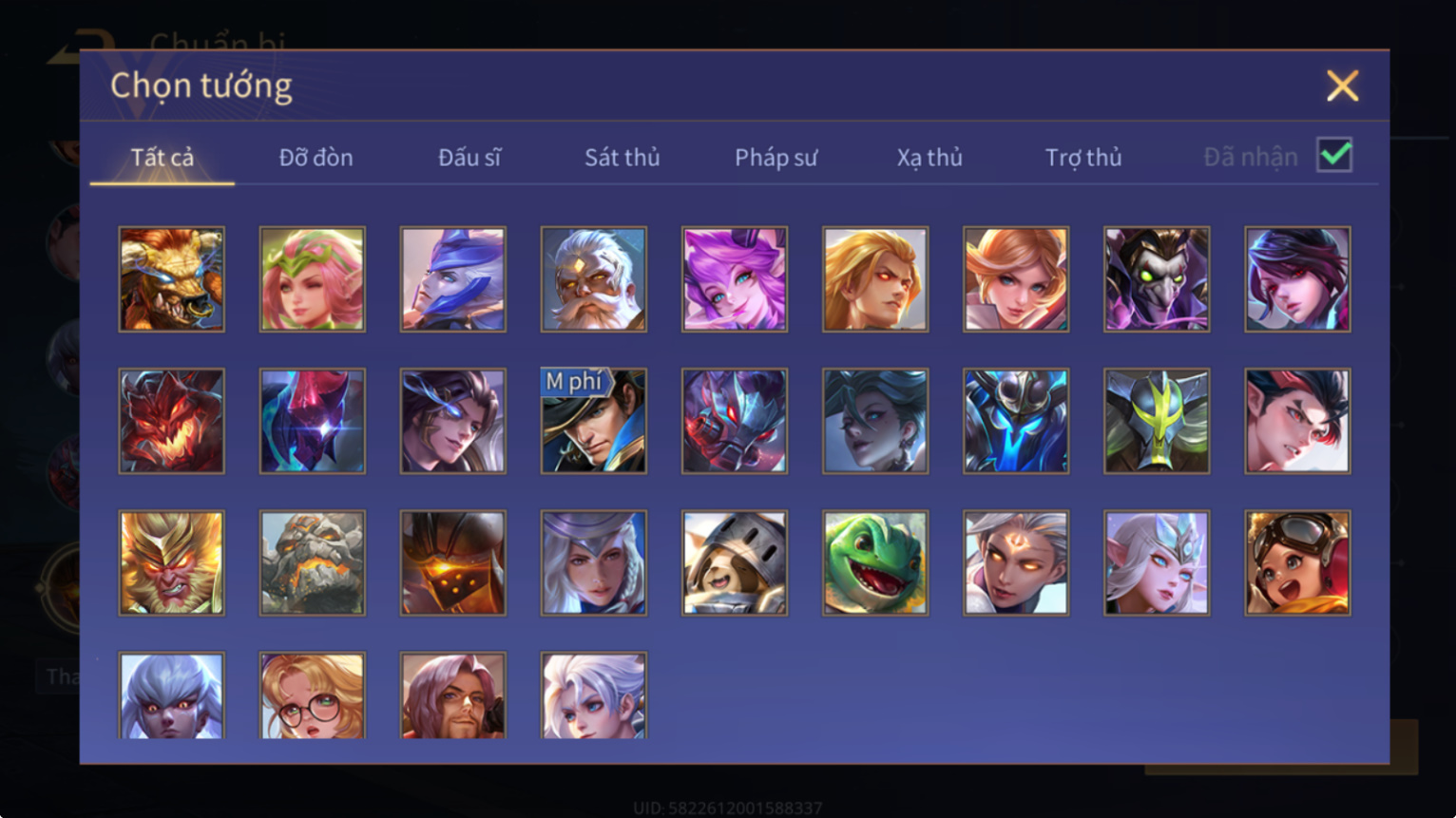
Task: Select the bear in knight helmet hero
Action: pyautogui.click(x=735, y=563)
